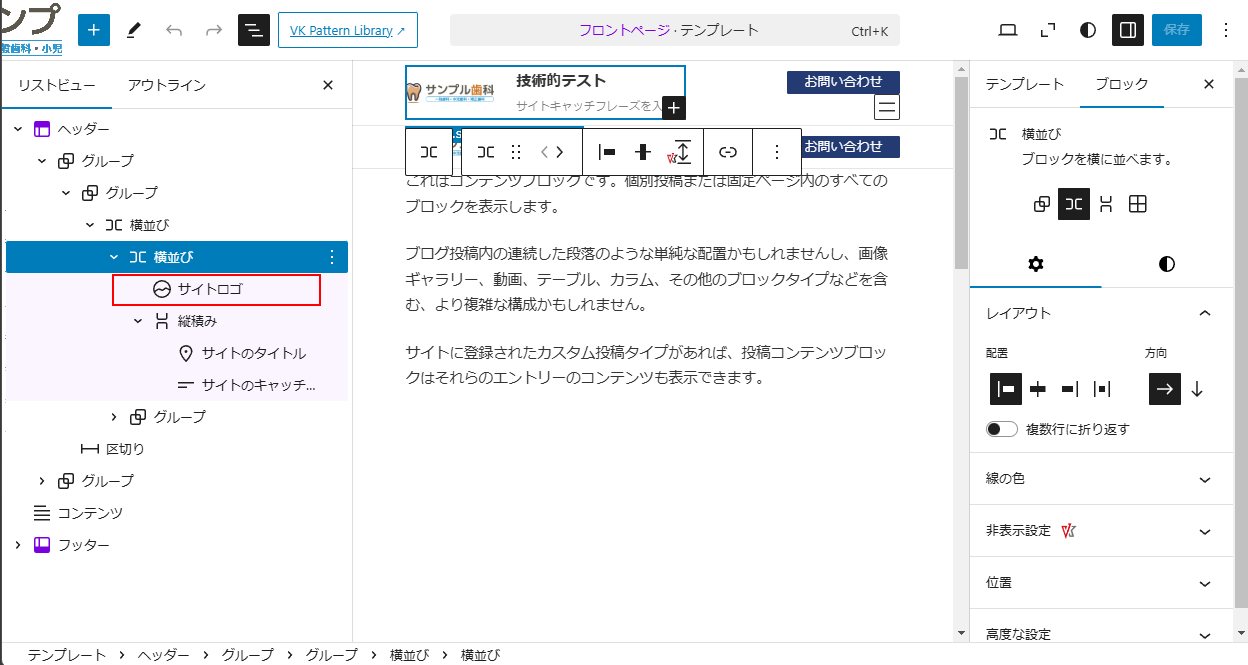Expand the フッター tree item chevron
The image size is (1248, 665).
click(17, 545)
